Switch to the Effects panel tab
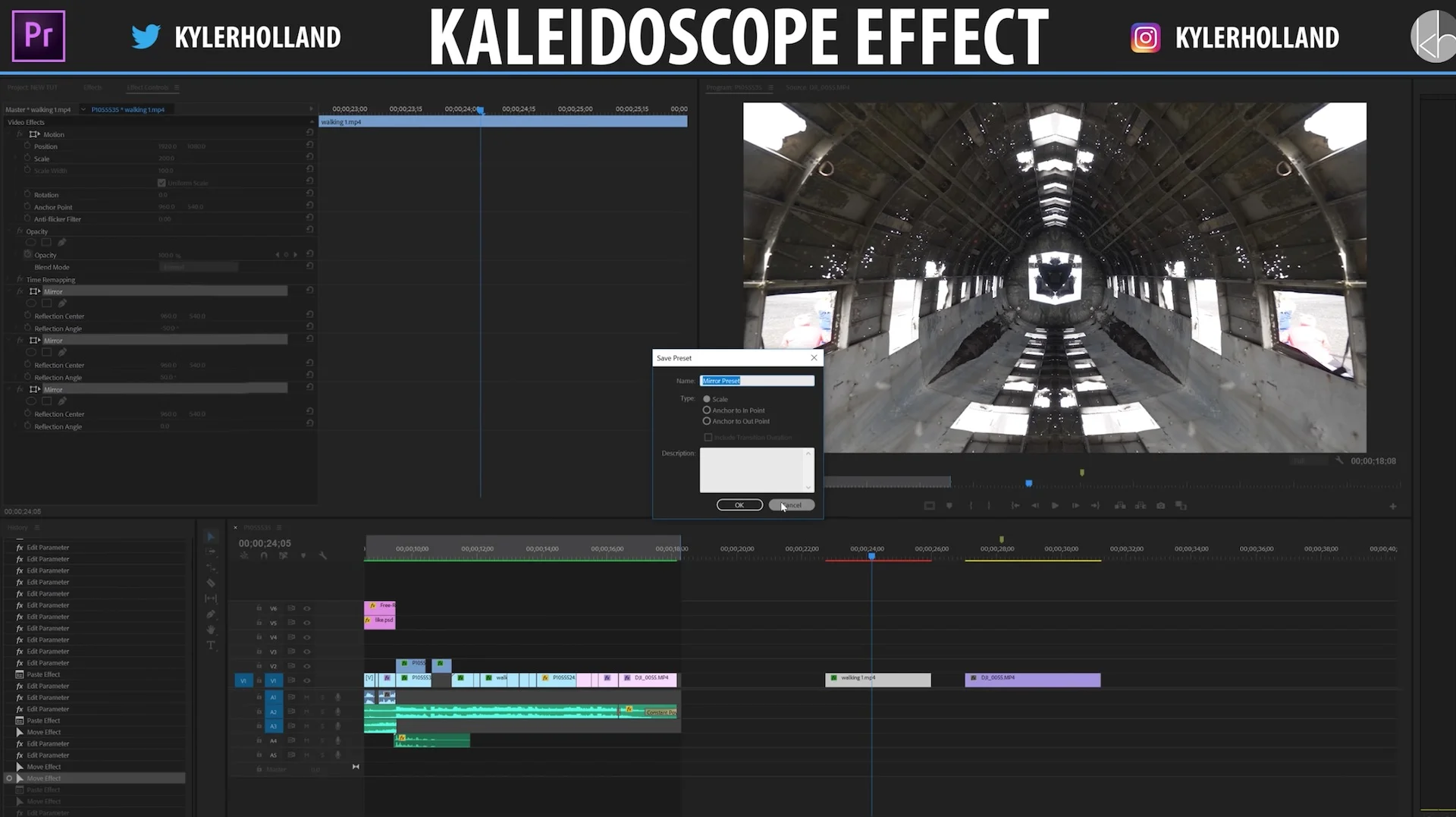The height and width of the screenshot is (817, 1456). pyautogui.click(x=93, y=87)
